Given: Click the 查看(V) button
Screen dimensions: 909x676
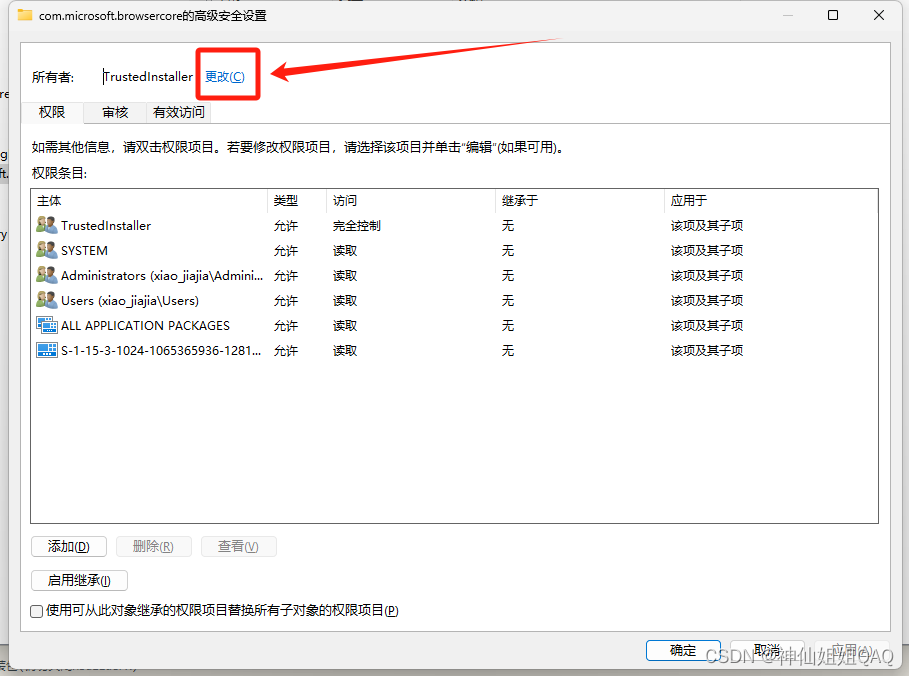Looking at the screenshot, I should (x=238, y=546).
